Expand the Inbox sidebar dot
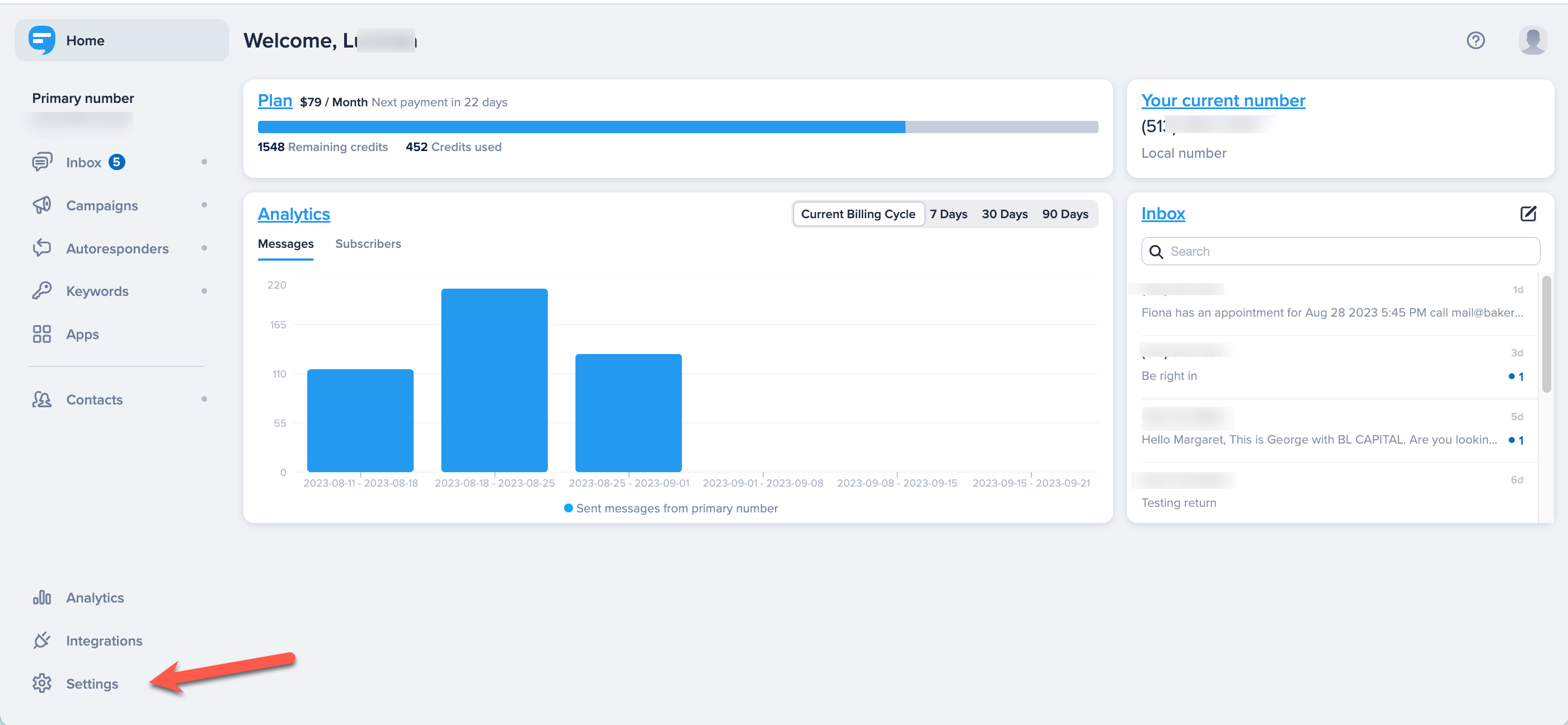This screenshot has height=725, width=1568. [204, 162]
